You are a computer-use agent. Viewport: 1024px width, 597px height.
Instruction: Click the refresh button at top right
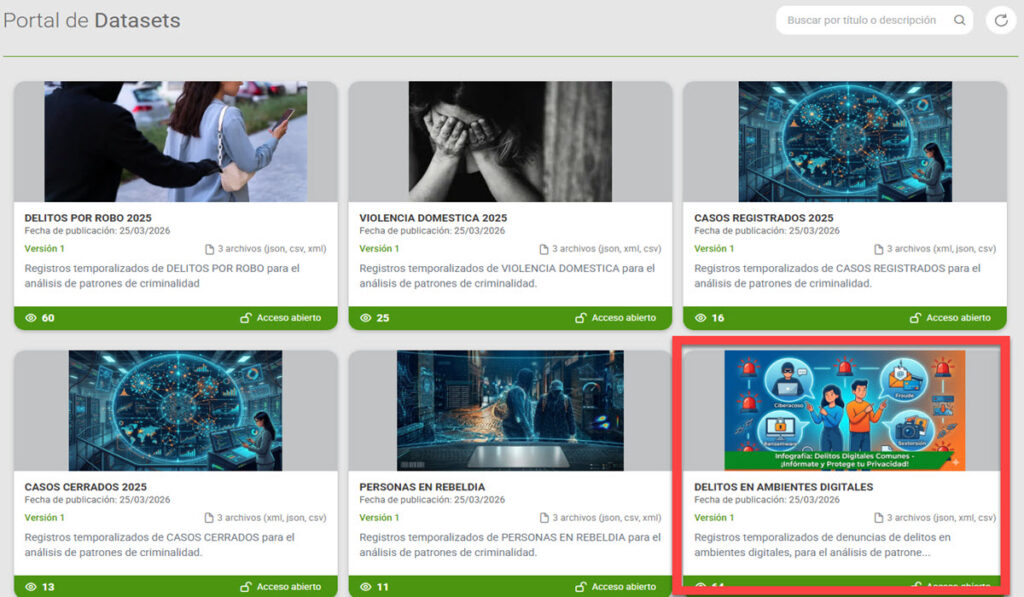coord(999,20)
